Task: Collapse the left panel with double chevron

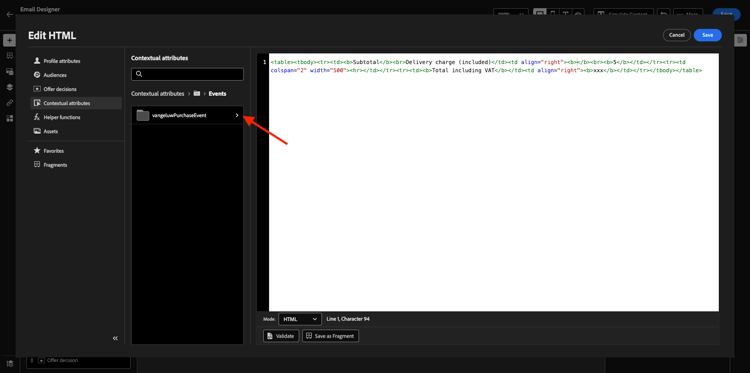Action: pyautogui.click(x=115, y=338)
